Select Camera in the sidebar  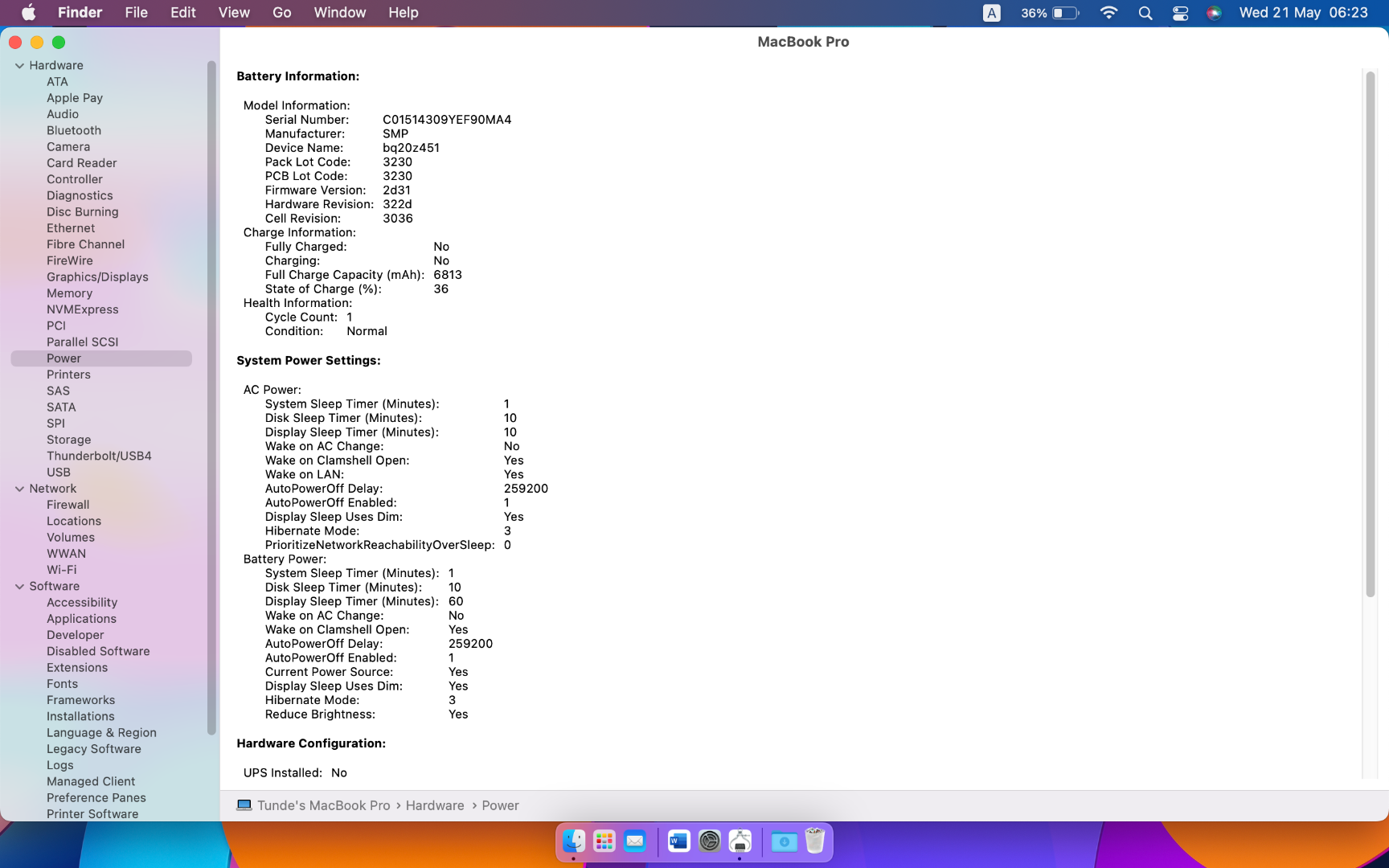(68, 147)
